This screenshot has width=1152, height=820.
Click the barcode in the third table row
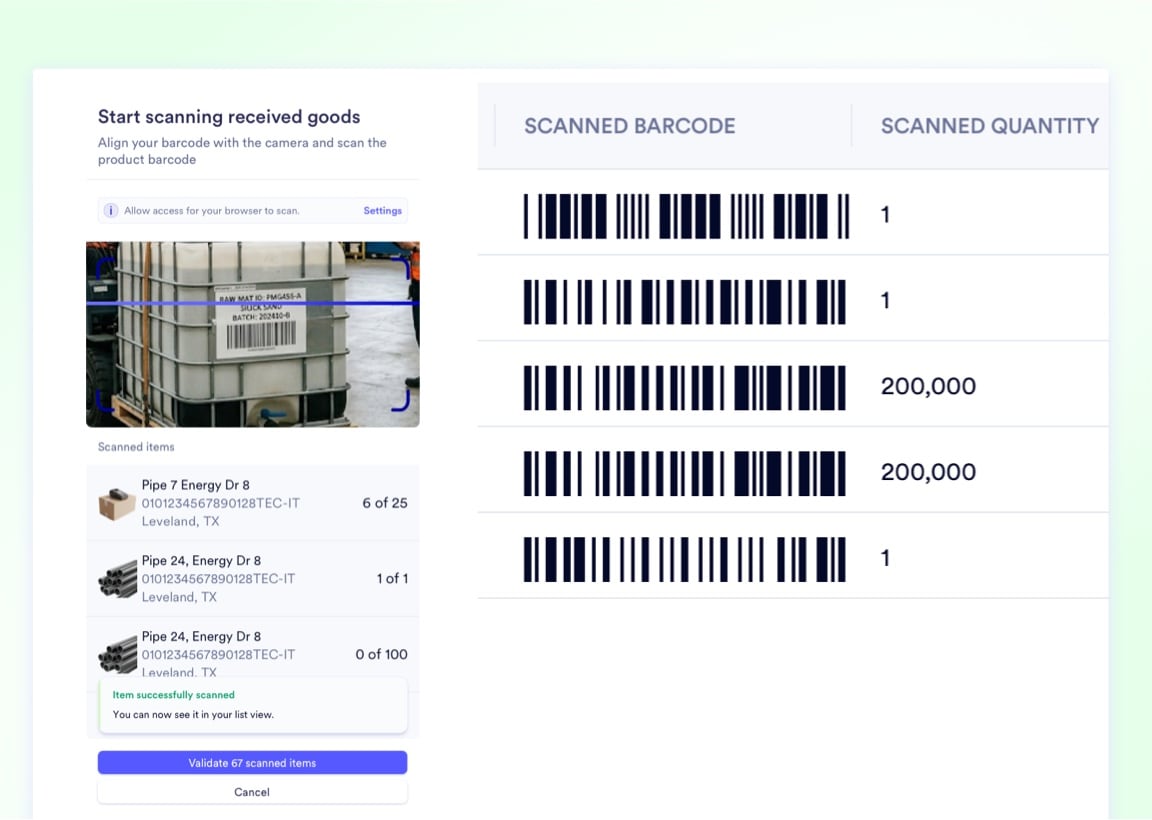point(685,388)
